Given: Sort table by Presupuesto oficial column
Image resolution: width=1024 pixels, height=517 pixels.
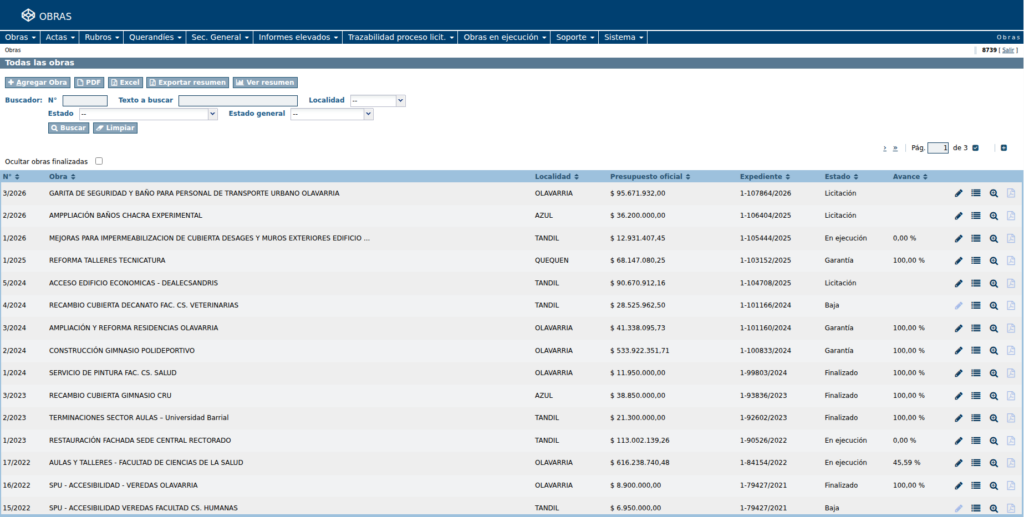Looking at the screenshot, I should 649,177.
